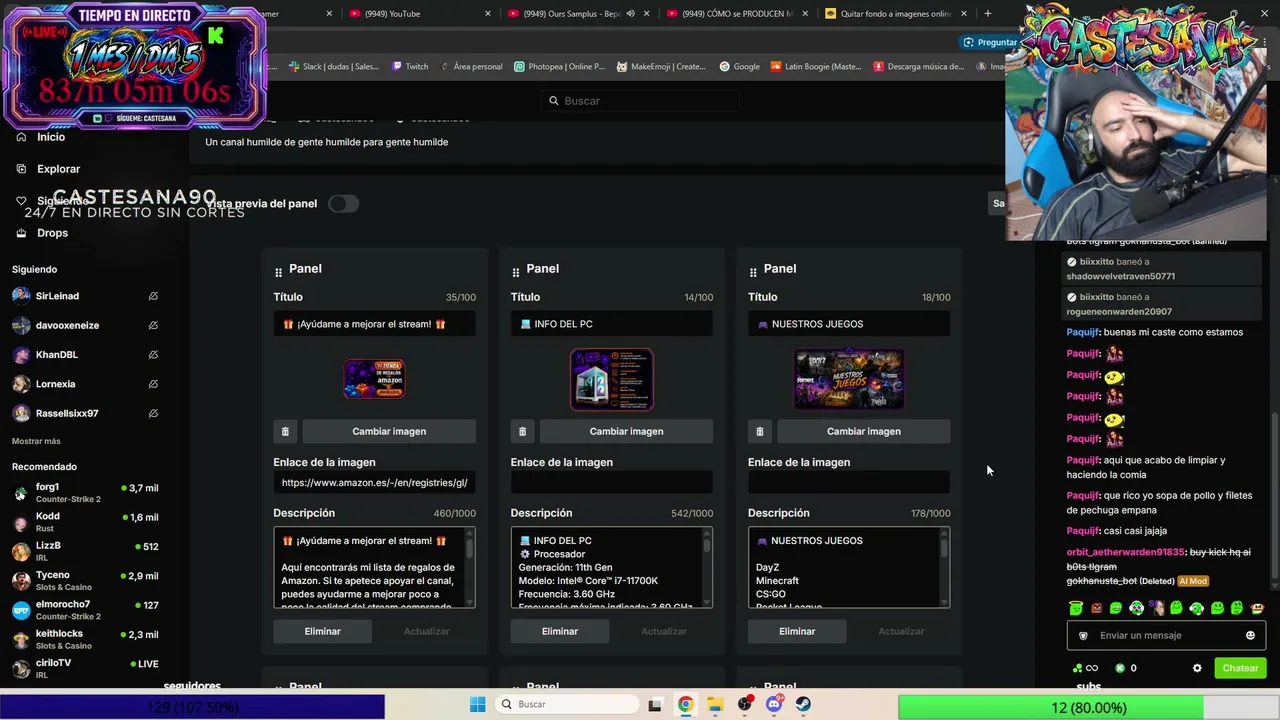Screen dimensions: 1280x720
Task: Click the INFO DEL PC panel thumbnail
Action: (x=612, y=379)
